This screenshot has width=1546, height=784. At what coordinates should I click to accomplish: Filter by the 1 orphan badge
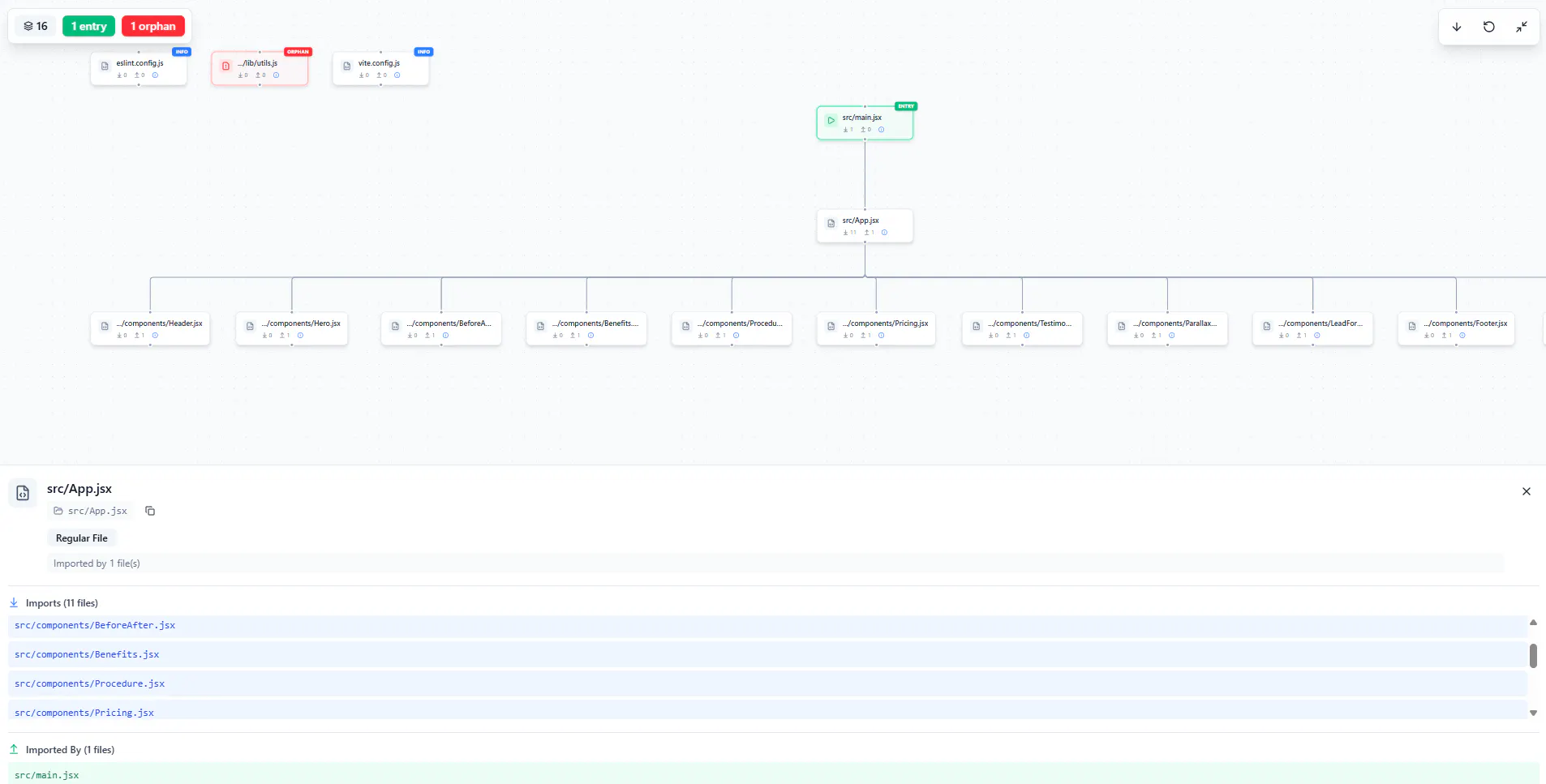pos(153,26)
